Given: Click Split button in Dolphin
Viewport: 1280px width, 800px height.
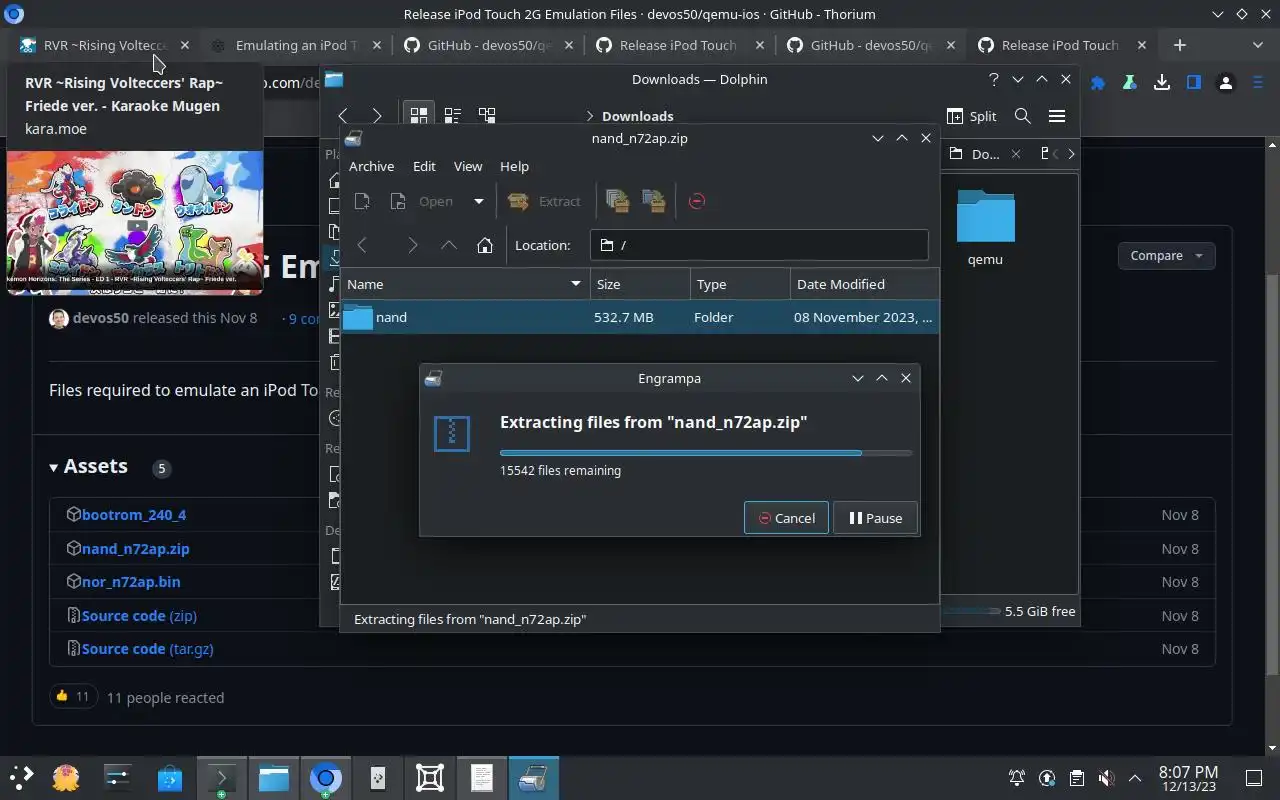Looking at the screenshot, I should click(971, 116).
